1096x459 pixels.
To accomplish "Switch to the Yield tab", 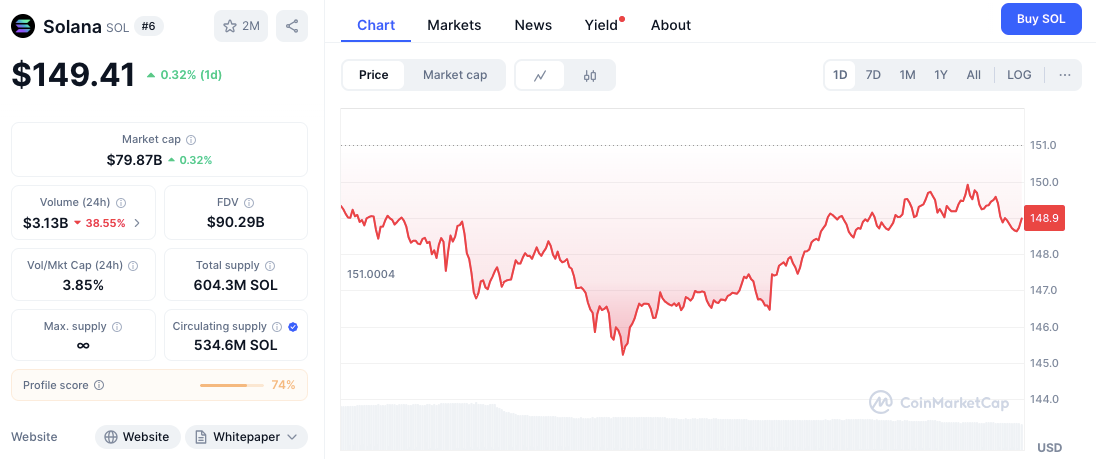I will point(603,25).
